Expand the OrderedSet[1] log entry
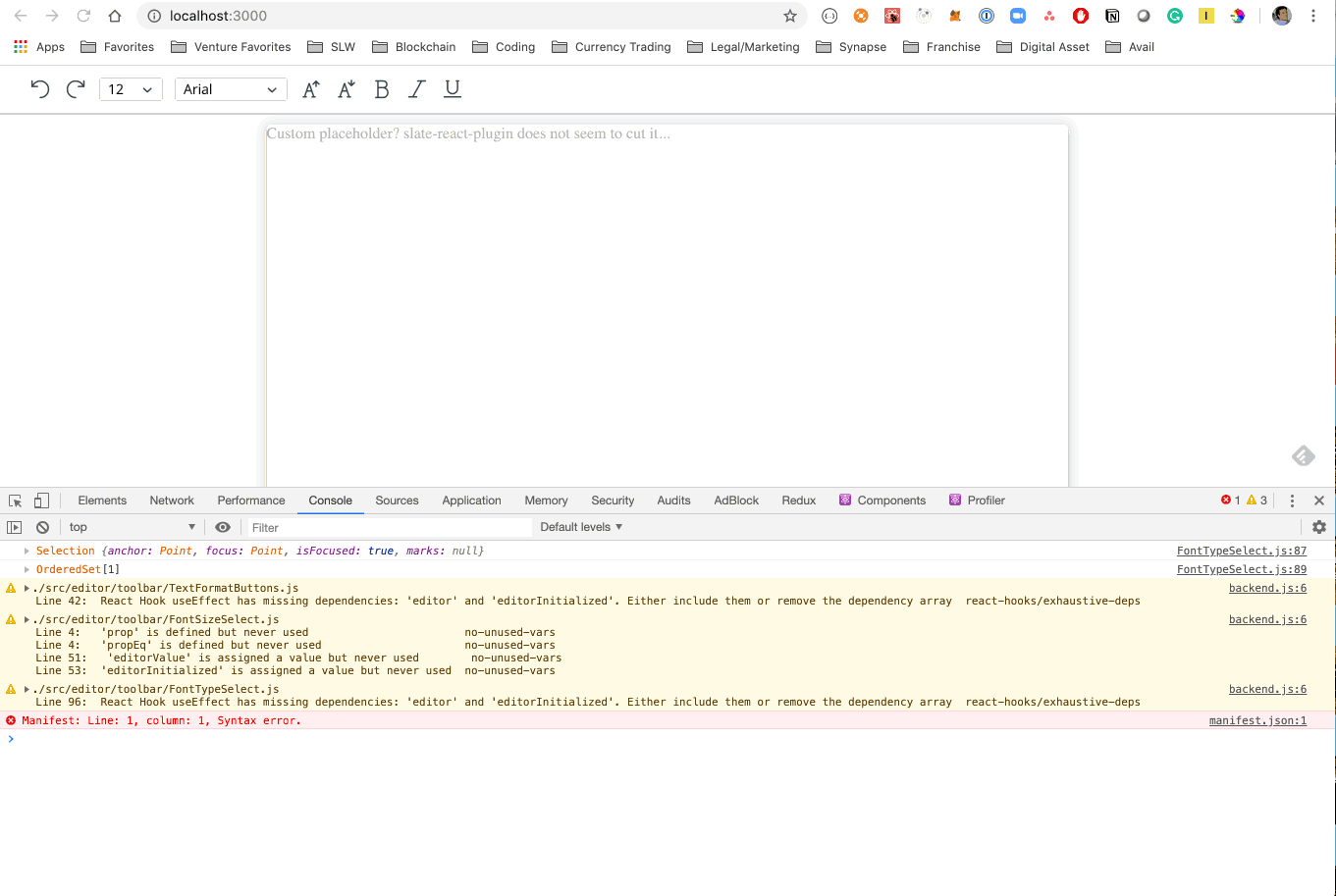 [27, 569]
